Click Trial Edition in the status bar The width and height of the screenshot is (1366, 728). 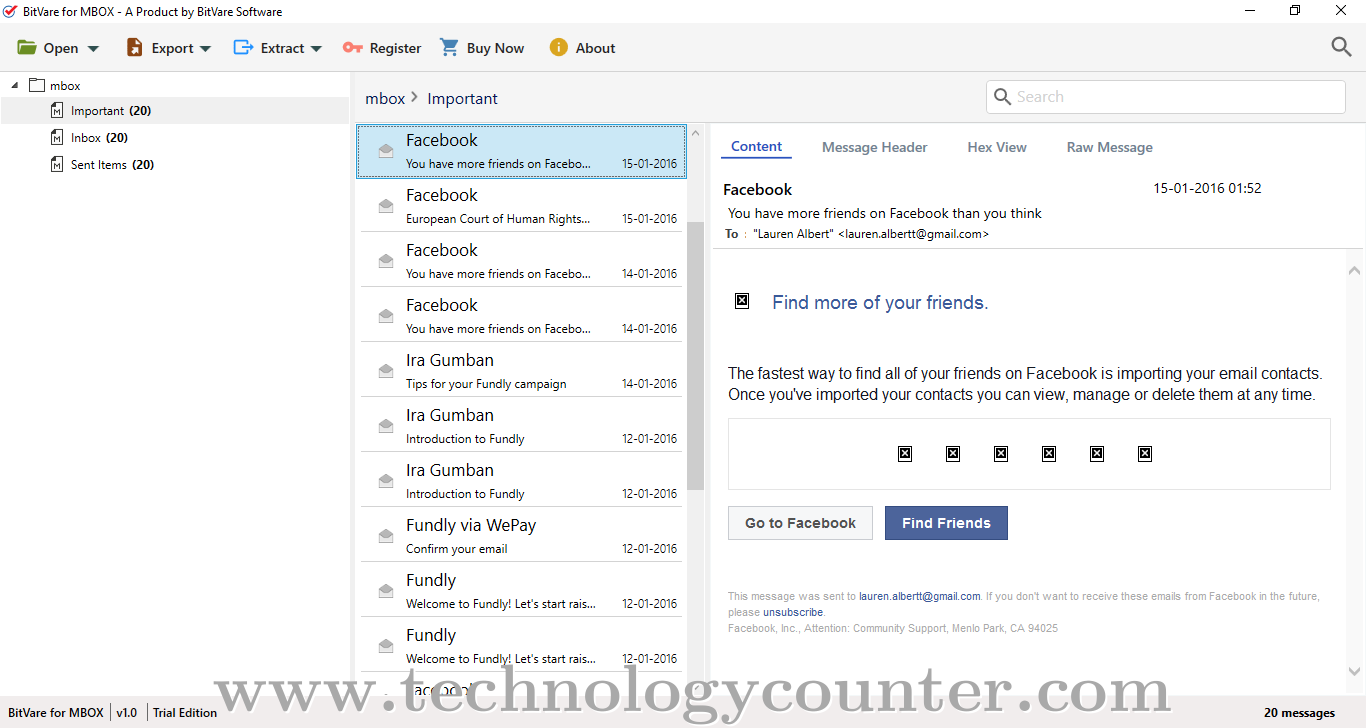coord(185,713)
